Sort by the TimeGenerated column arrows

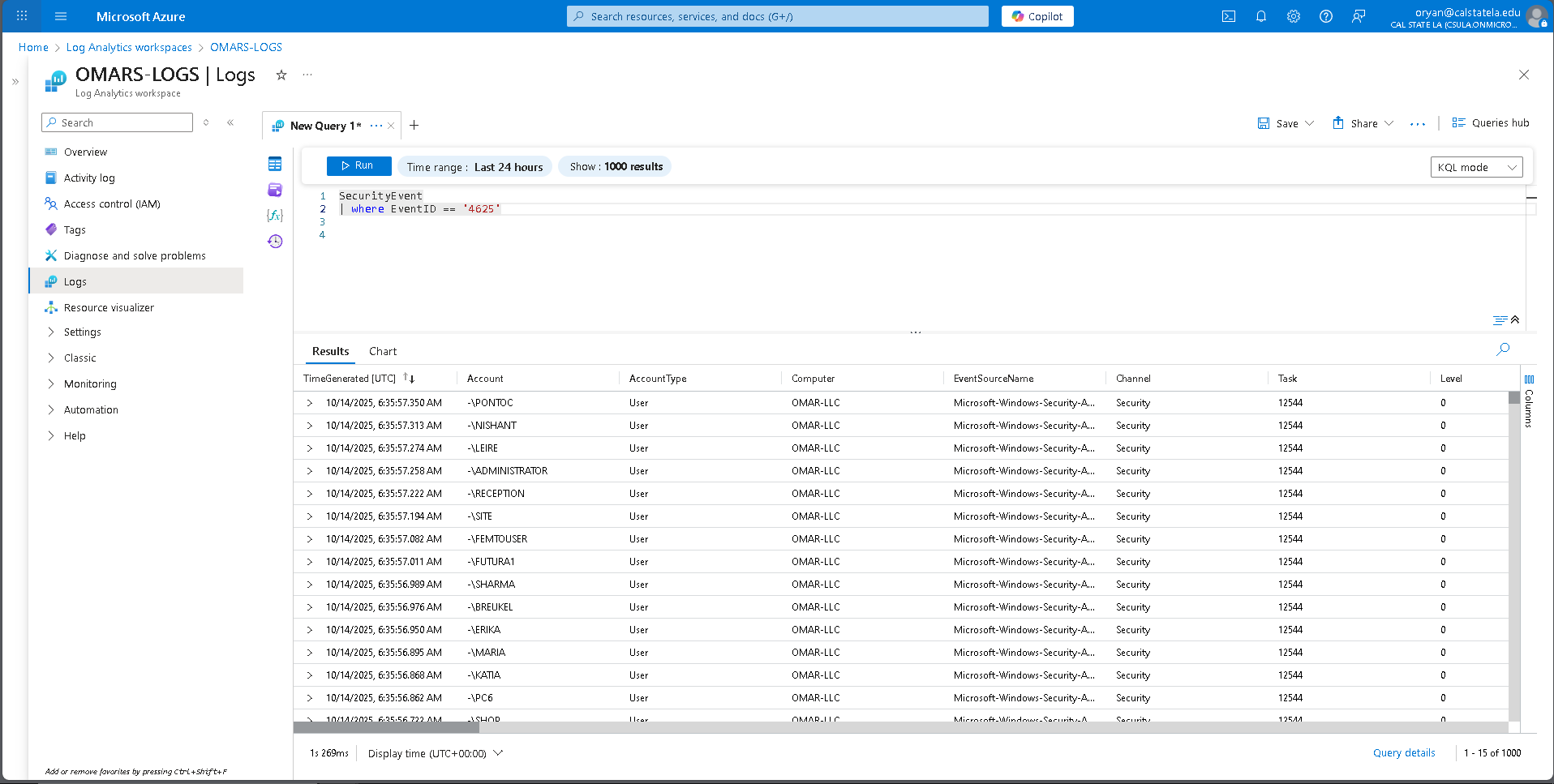(409, 379)
